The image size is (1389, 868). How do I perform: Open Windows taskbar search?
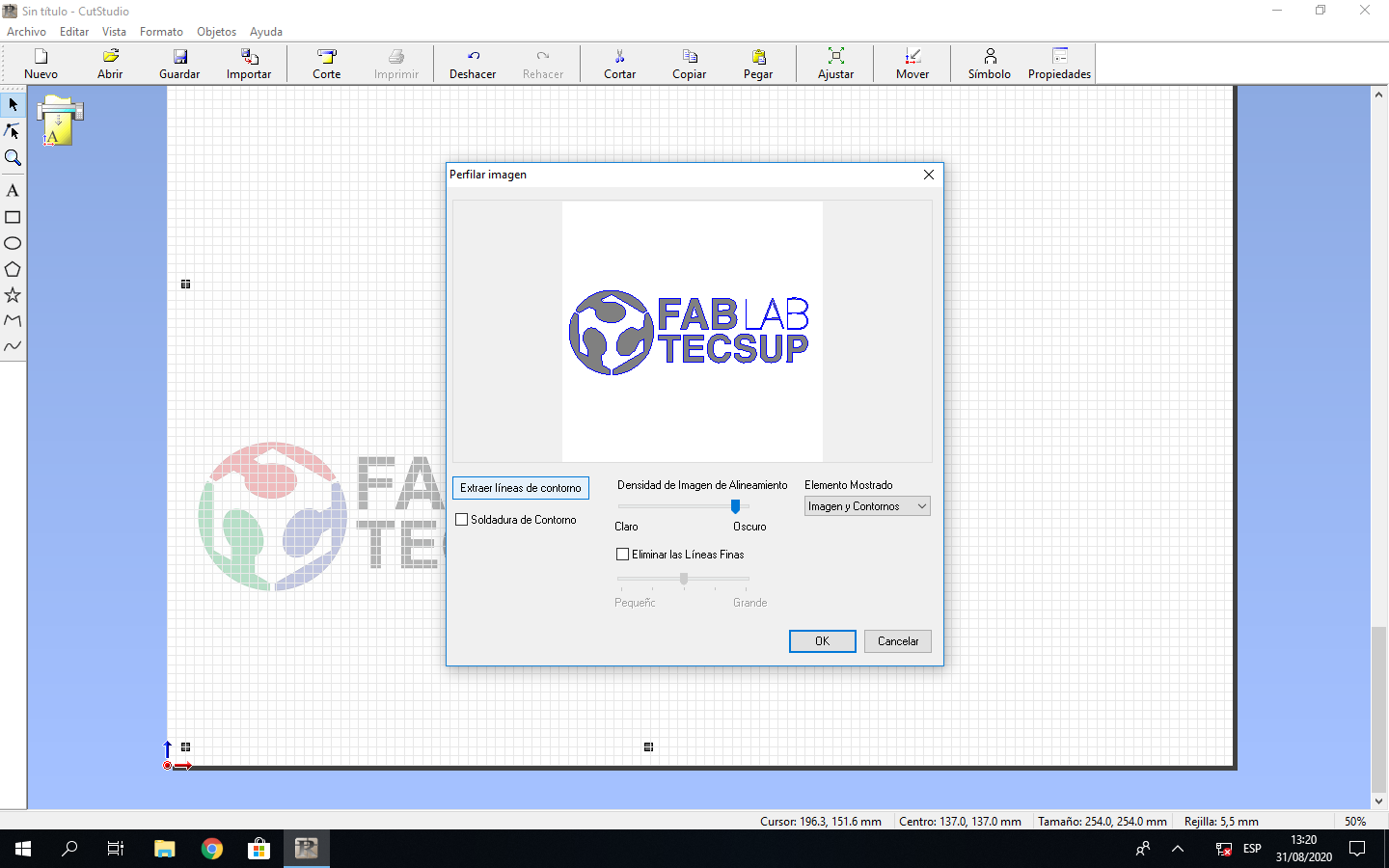tap(69, 849)
